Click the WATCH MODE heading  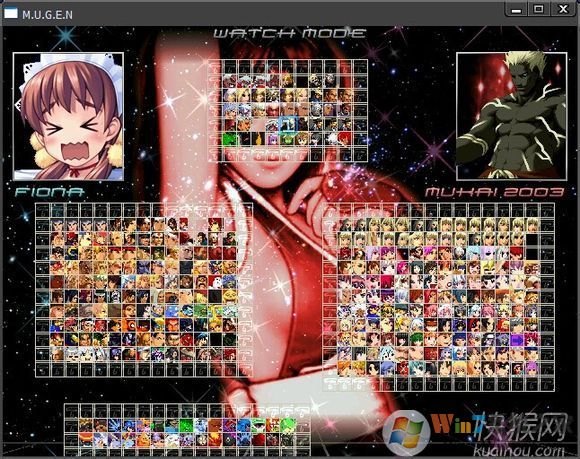coord(290,34)
